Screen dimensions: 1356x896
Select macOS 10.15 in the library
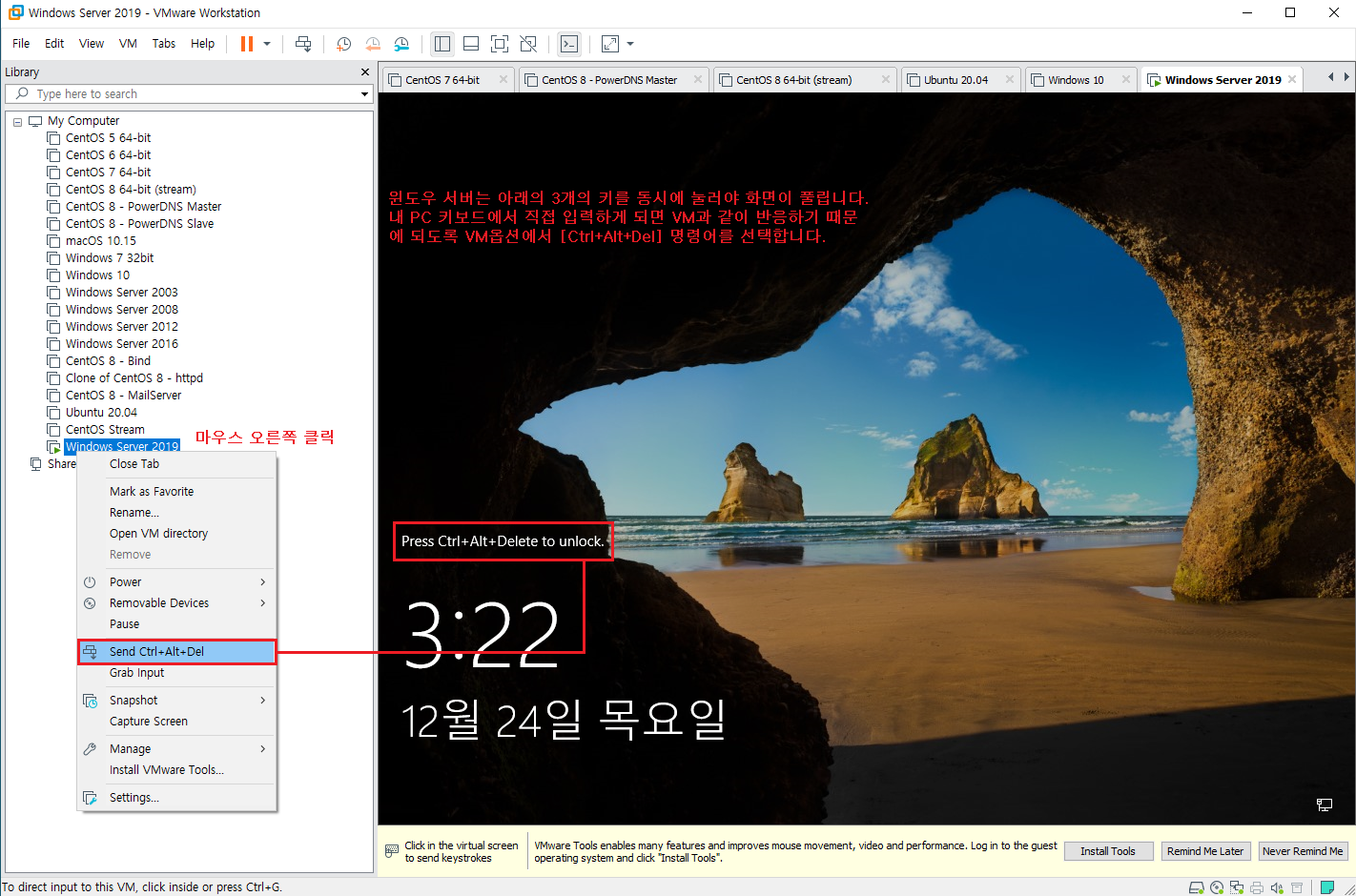pos(100,241)
